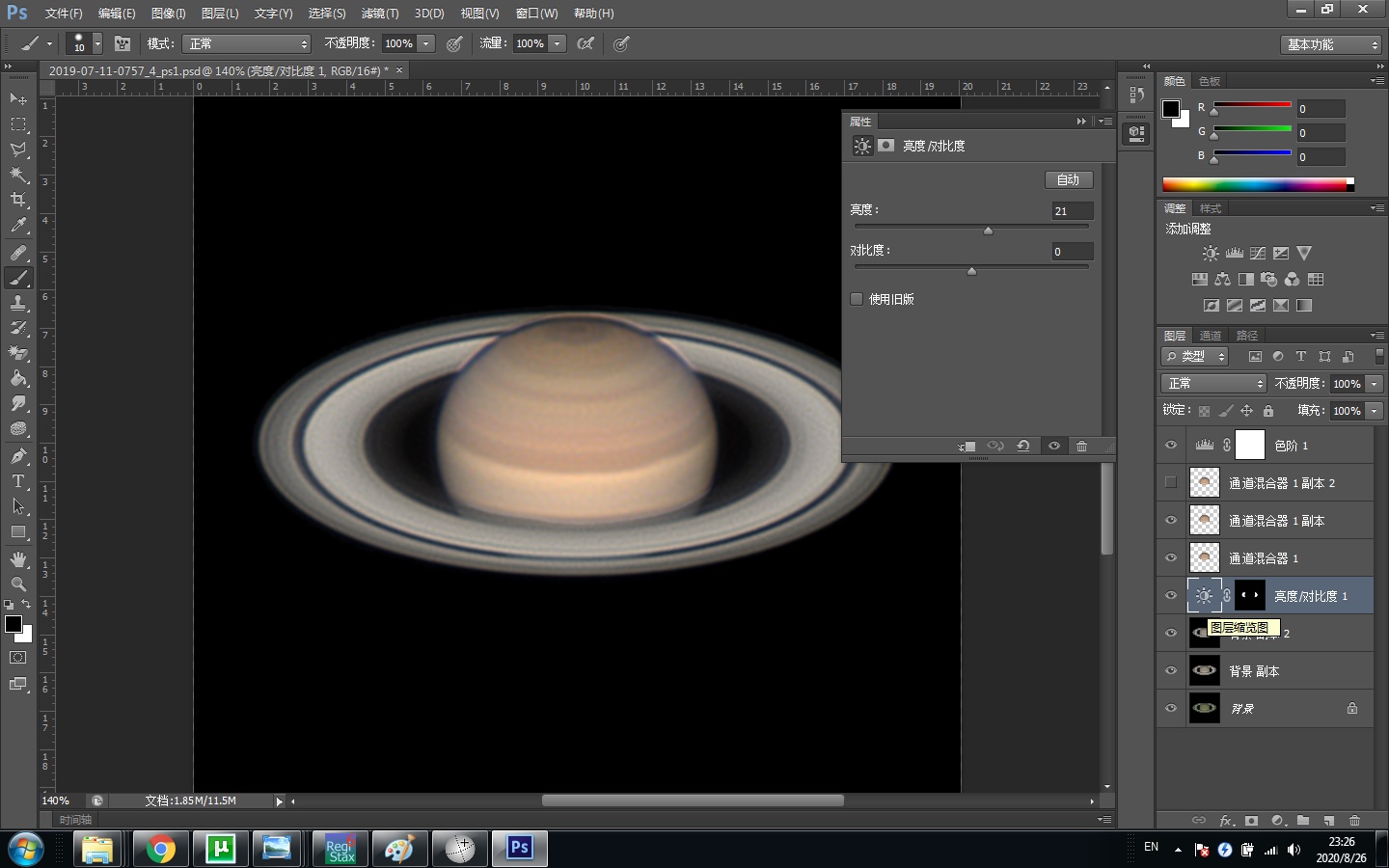Open the brush preset picker arrow
1389x868 pixels.
tap(97, 43)
